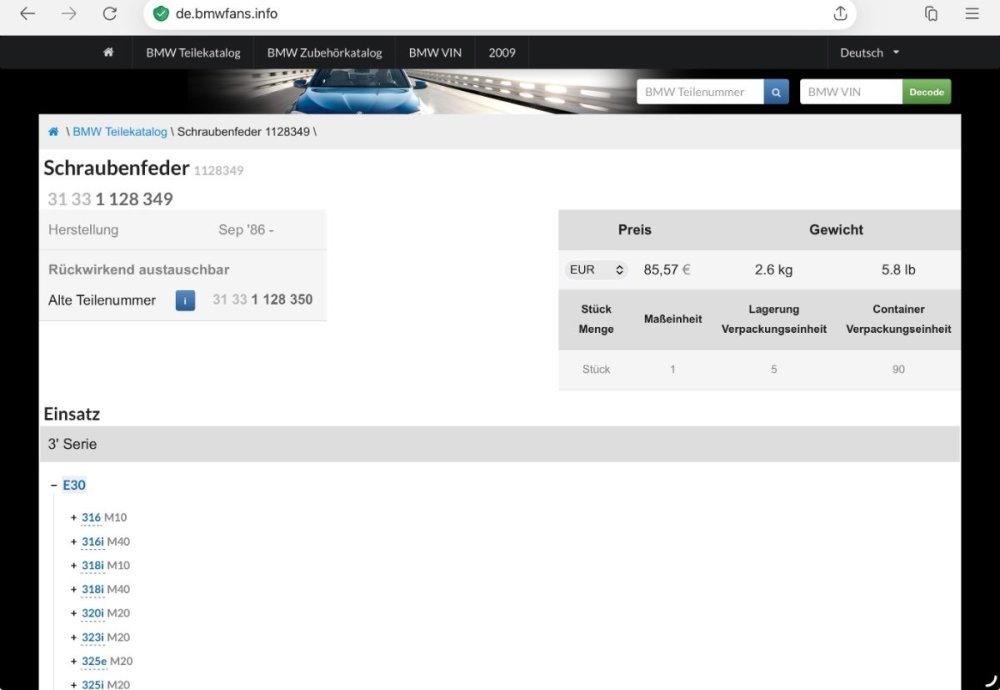The image size is (1000, 690).
Task: Focus the BMW VIN input field
Action: (x=851, y=92)
